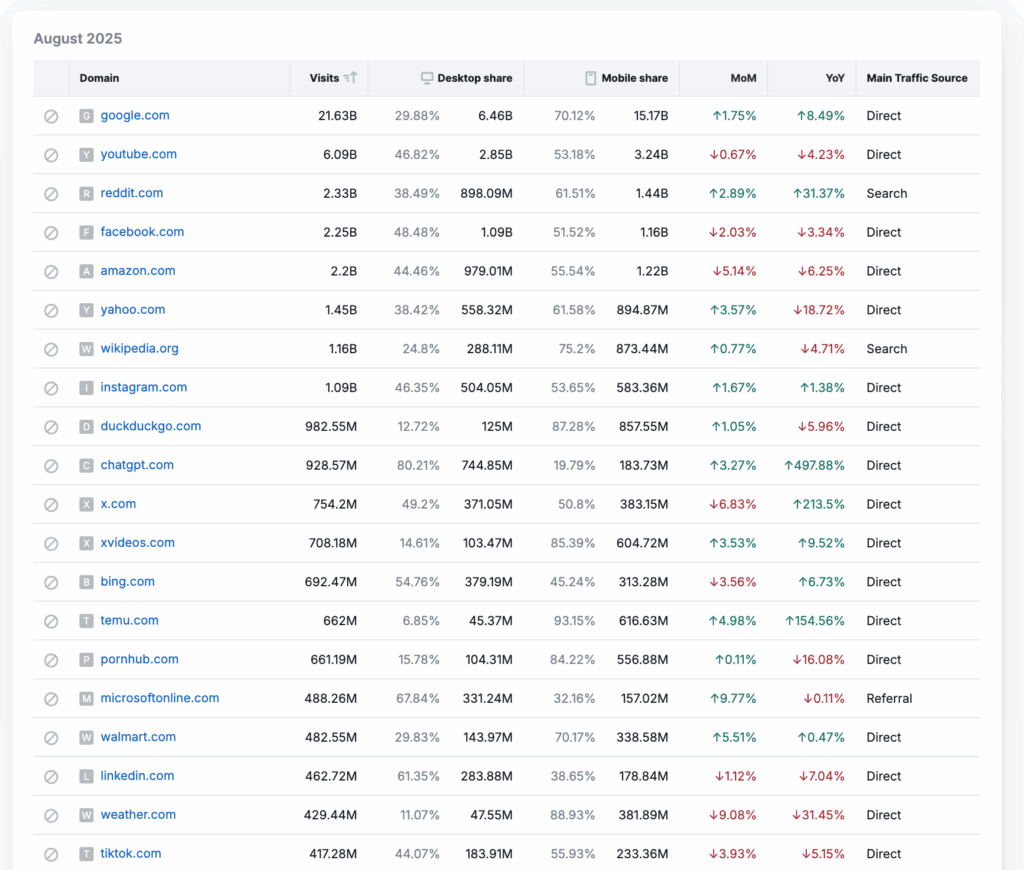Click the exclude icon next to tiktok.com
This screenshot has width=1024, height=870.
(51, 854)
